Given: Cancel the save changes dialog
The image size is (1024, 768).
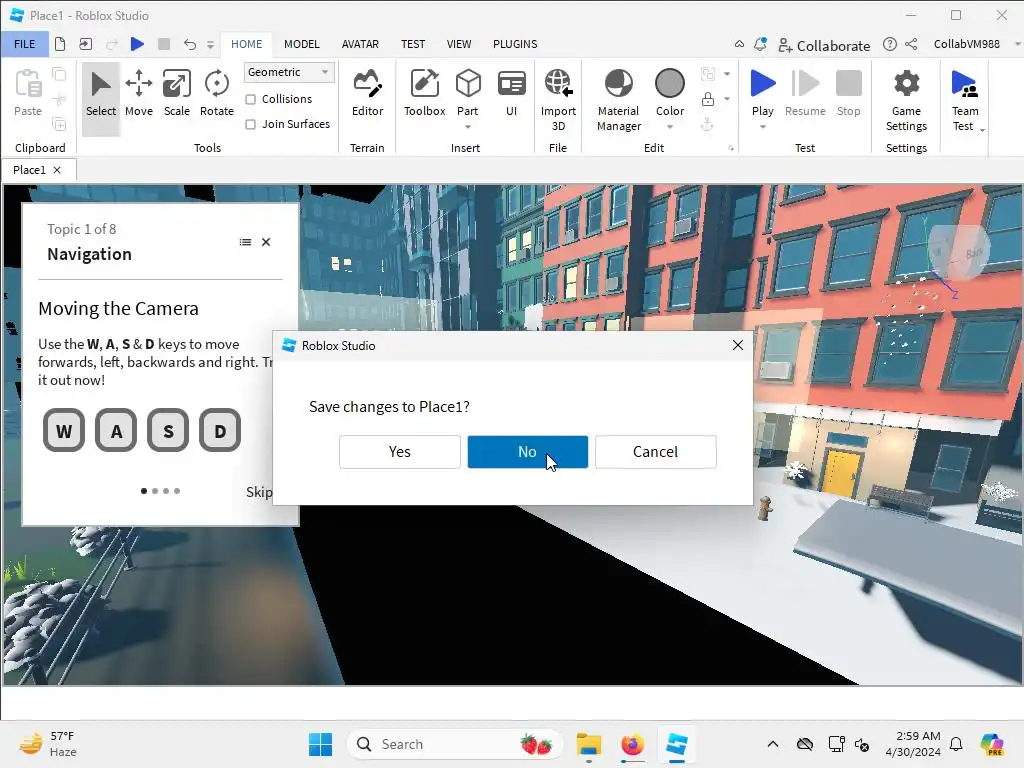Looking at the screenshot, I should pyautogui.click(x=656, y=452).
